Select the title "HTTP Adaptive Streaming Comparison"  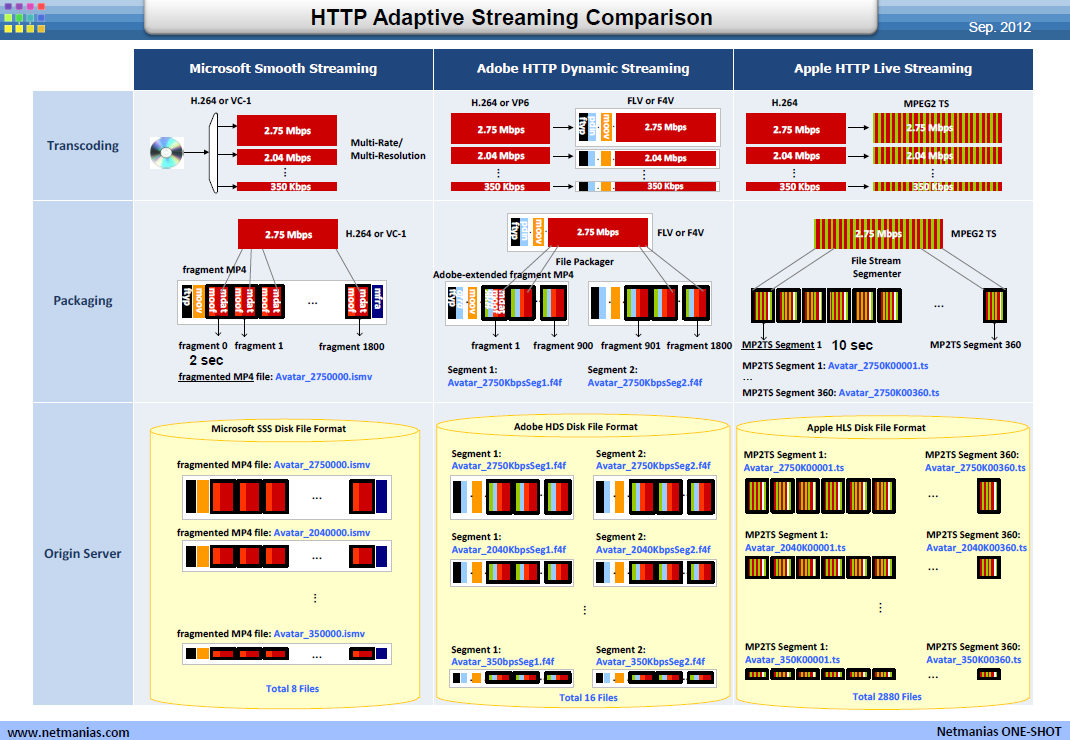(x=511, y=18)
